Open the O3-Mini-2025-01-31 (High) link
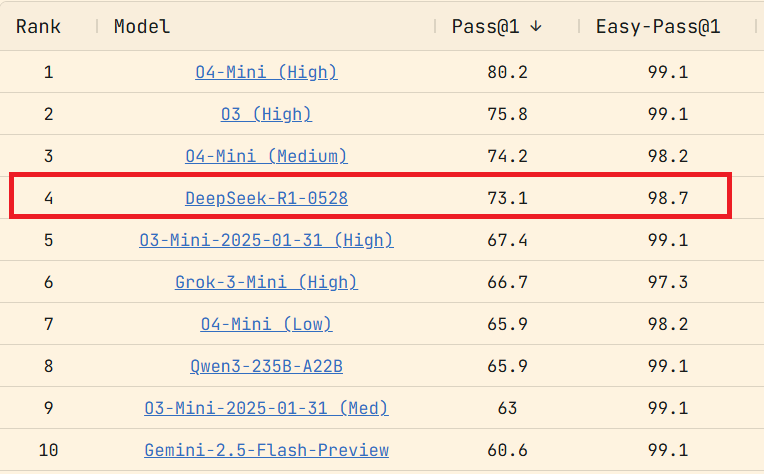Image resolution: width=764 pixels, height=474 pixels. point(266,240)
